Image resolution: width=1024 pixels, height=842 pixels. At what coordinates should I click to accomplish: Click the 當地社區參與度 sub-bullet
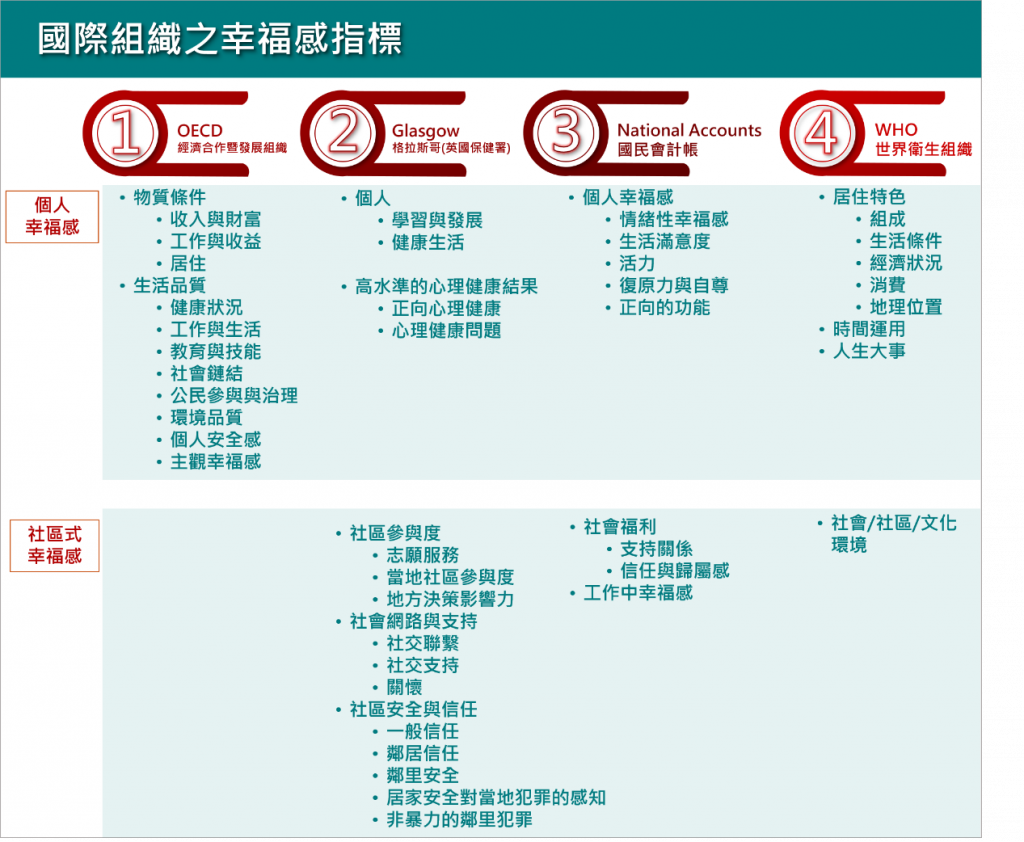pos(450,577)
